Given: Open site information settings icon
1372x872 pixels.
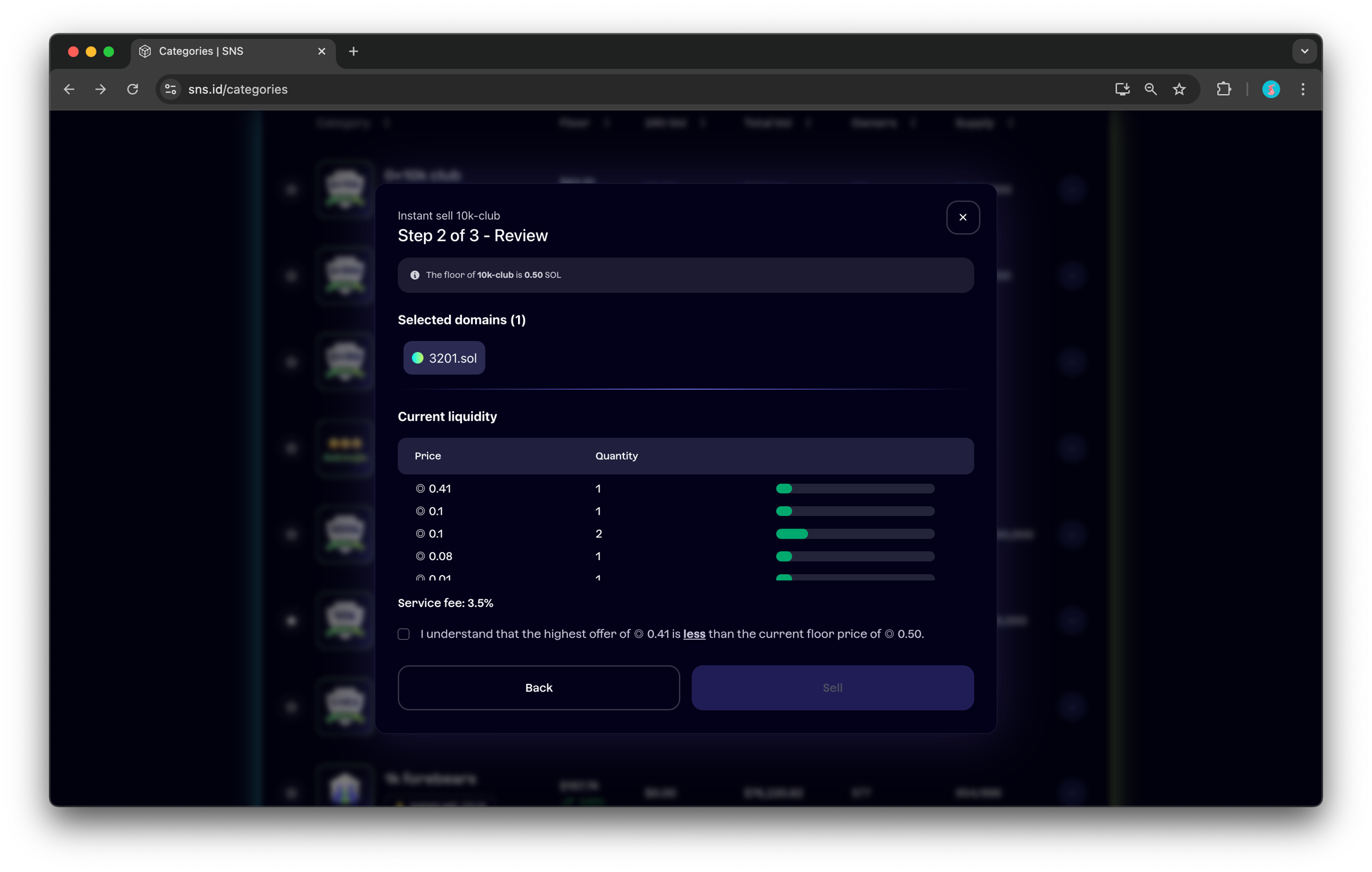Looking at the screenshot, I should point(170,89).
